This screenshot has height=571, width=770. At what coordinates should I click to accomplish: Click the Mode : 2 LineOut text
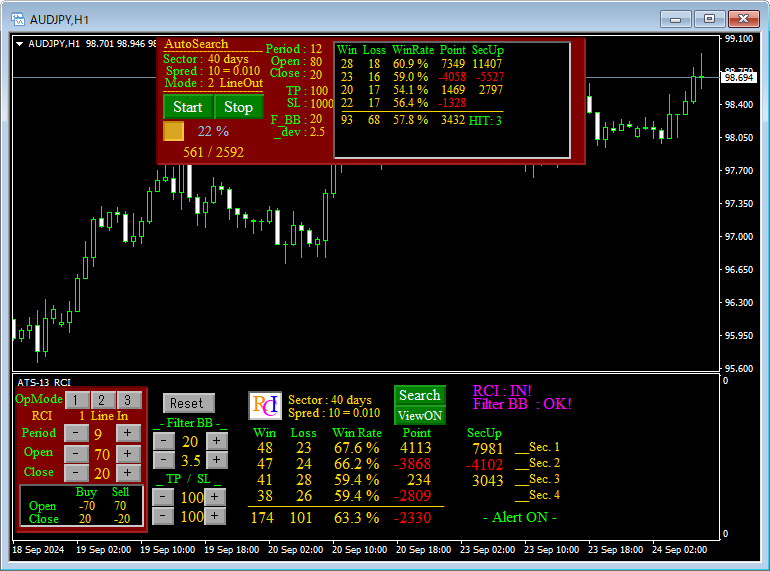coord(214,83)
